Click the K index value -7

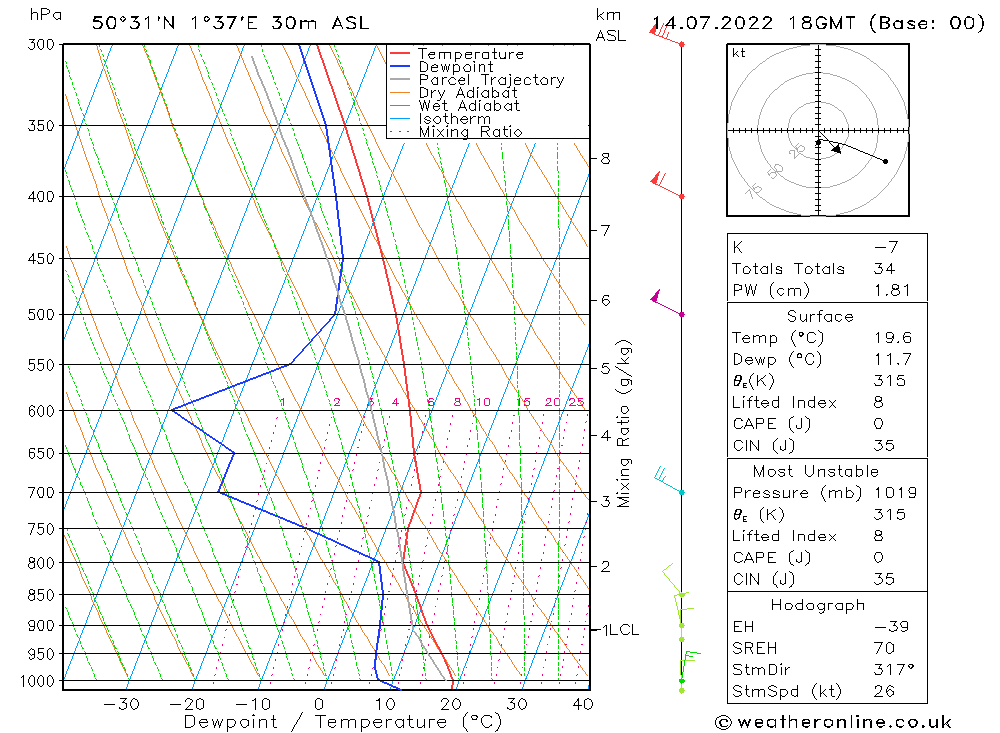886,247
